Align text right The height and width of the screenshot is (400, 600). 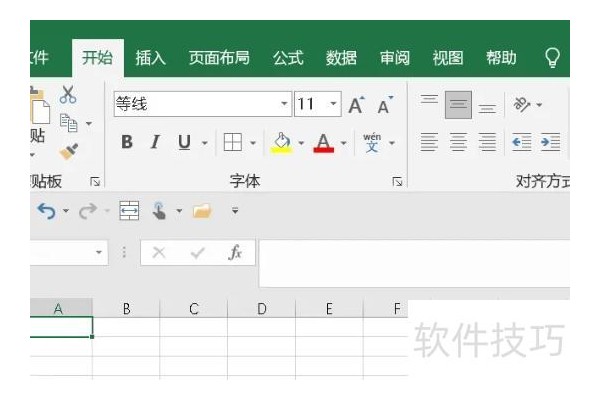(487, 142)
